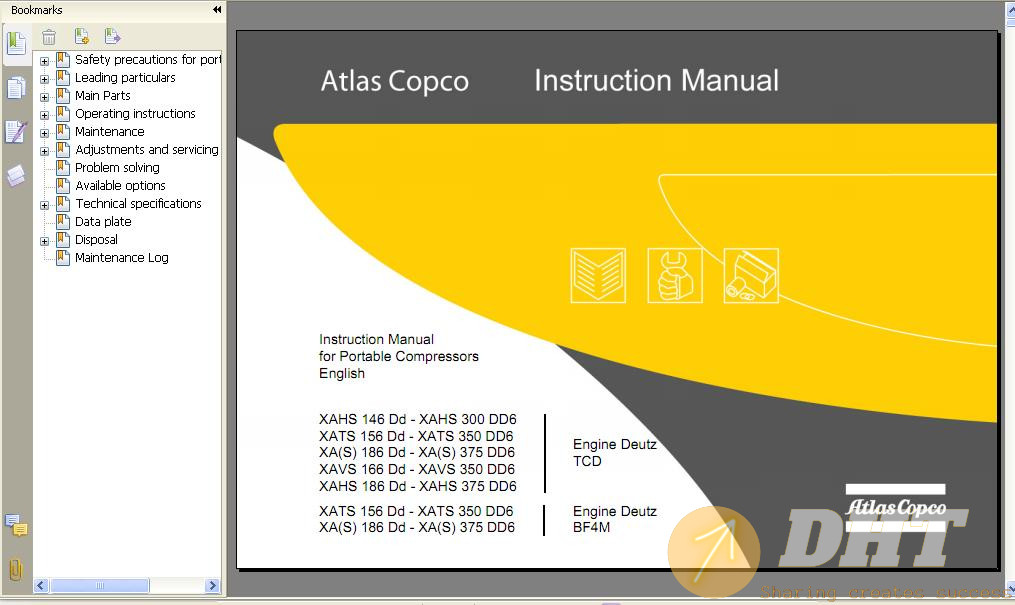Expand Safety precautions bookmark
This screenshot has height=605, width=1015.
tap(44, 61)
